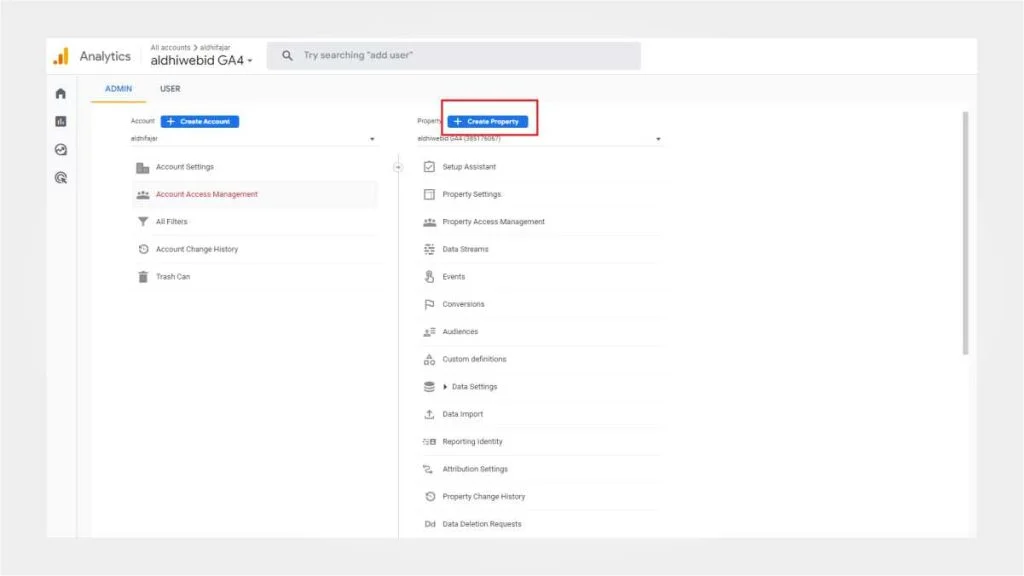This screenshot has width=1024, height=576.
Task: Open the Home icon in sidebar
Action: (x=61, y=93)
